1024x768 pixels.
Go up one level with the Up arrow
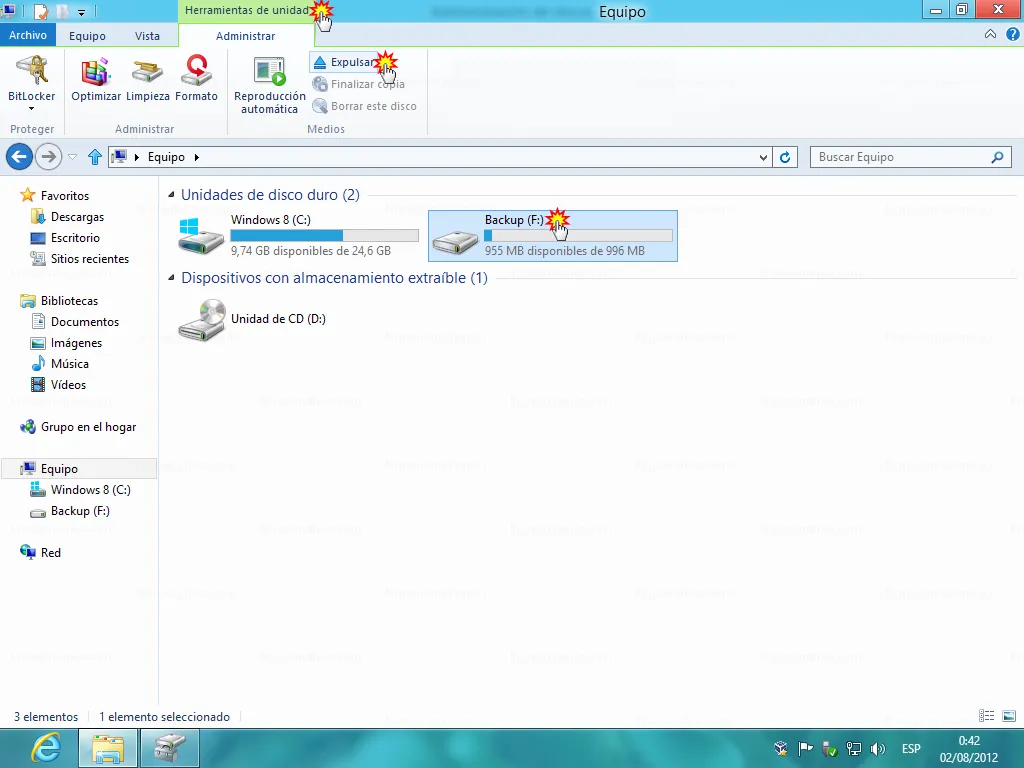(95, 157)
